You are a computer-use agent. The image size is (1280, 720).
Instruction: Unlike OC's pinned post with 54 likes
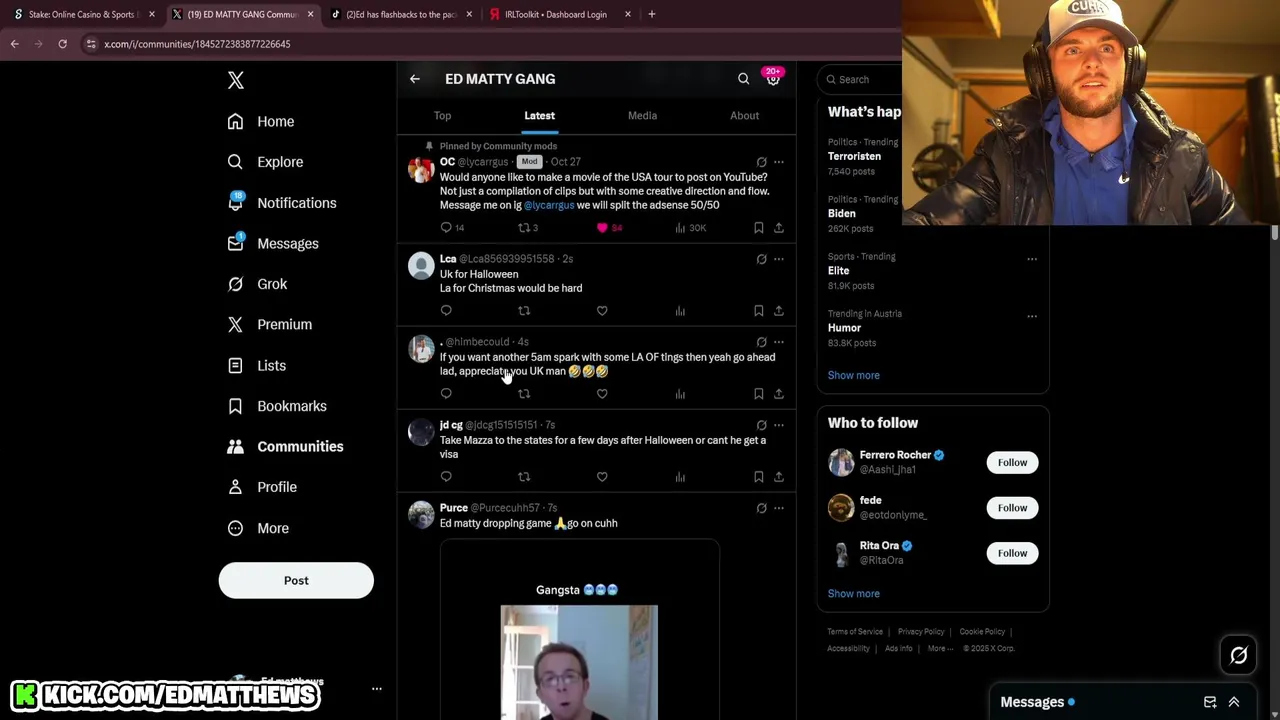coord(609,228)
